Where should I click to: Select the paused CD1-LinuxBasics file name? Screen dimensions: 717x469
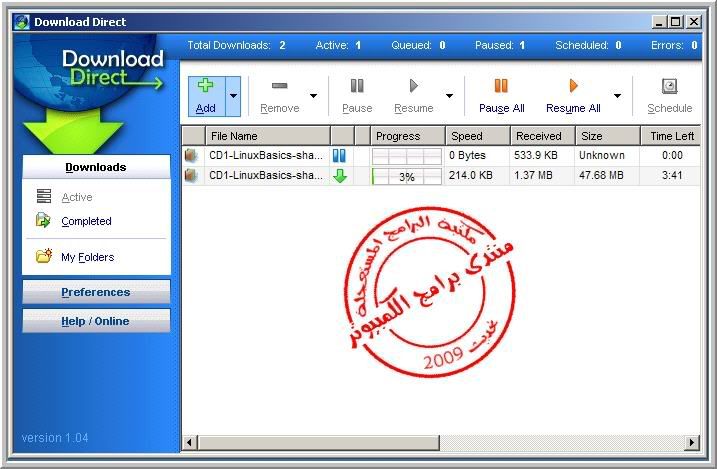266,155
